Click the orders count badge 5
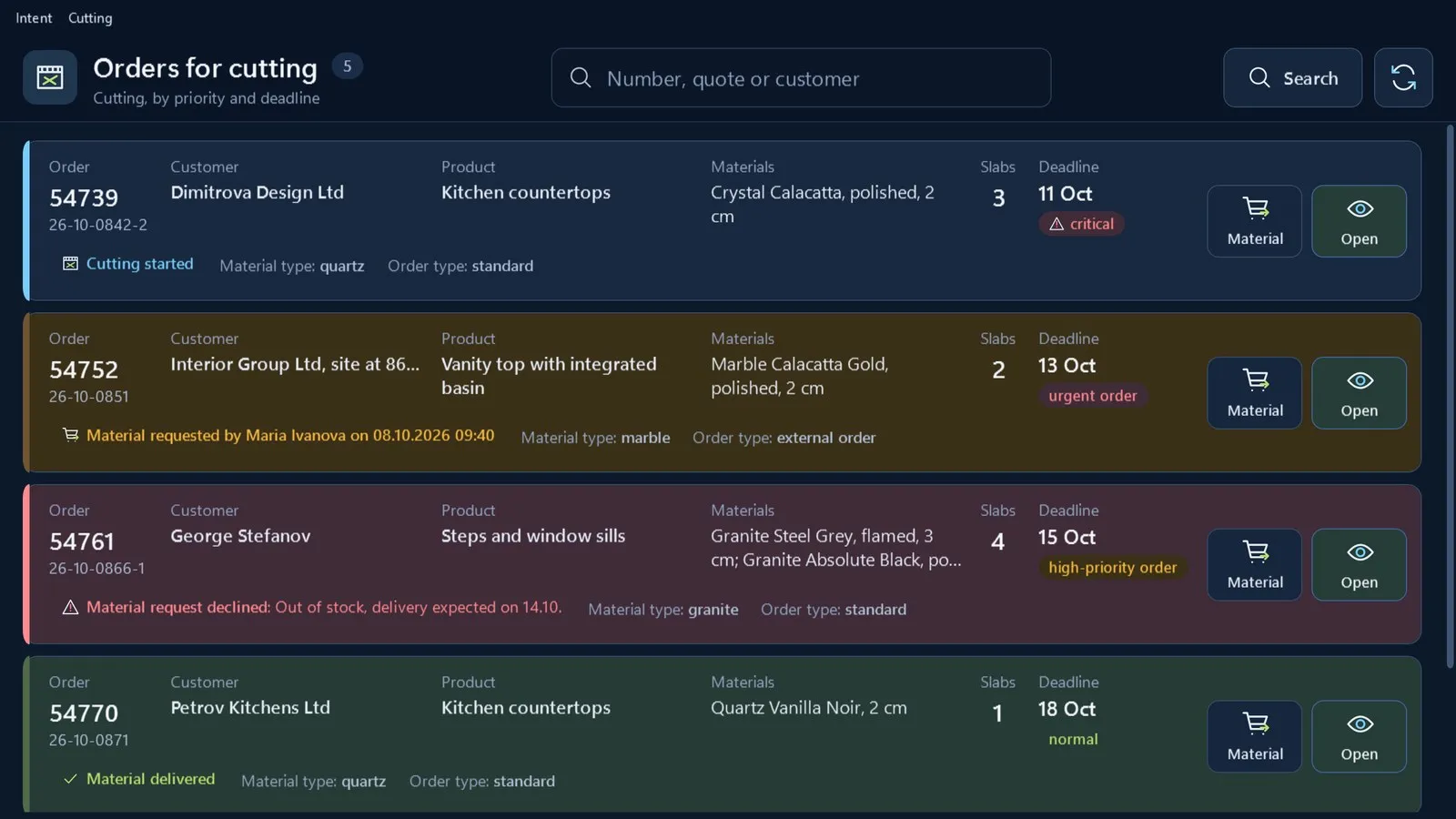Viewport: 1456px width, 819px height. (x=347, y=66)
